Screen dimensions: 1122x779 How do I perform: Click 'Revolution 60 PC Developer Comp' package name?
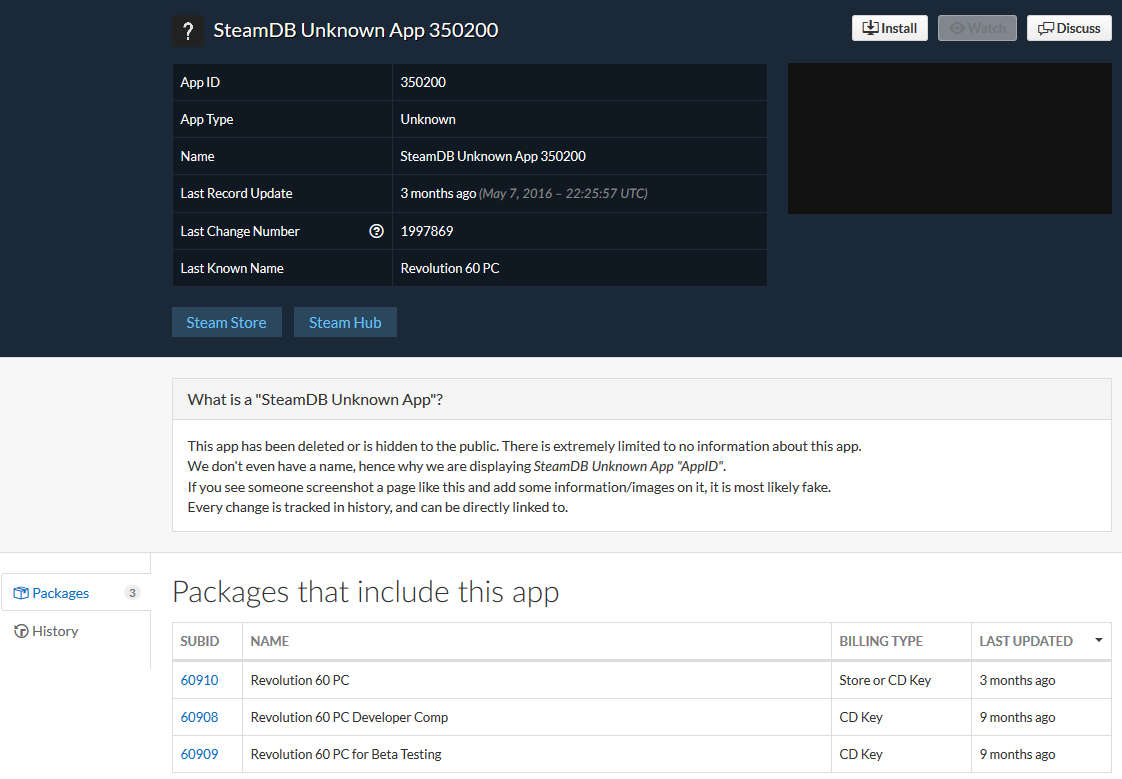(x=349, y=717)
